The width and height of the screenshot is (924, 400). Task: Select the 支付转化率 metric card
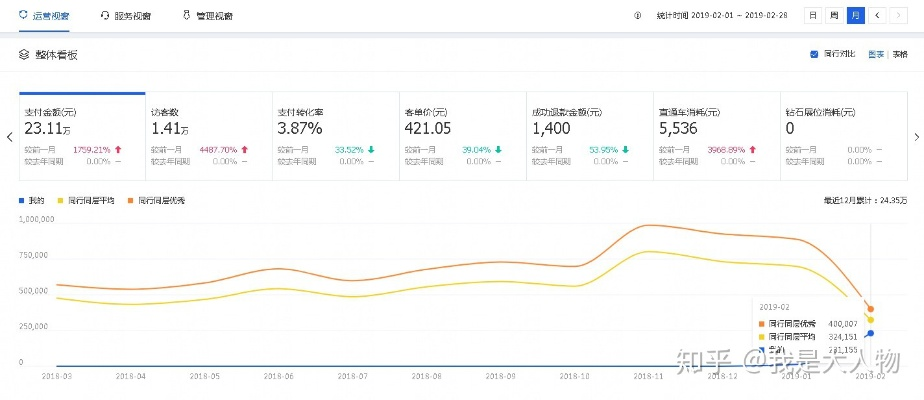[336, 135]
